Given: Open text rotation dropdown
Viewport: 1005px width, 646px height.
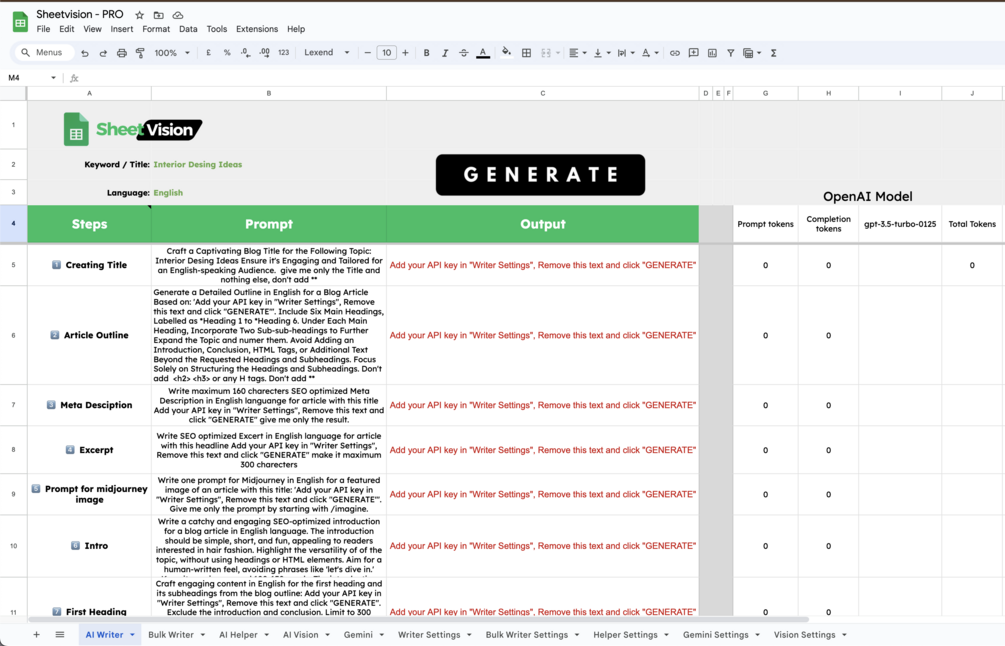Looking at the screenshot, I should click(x=650, y=53).
